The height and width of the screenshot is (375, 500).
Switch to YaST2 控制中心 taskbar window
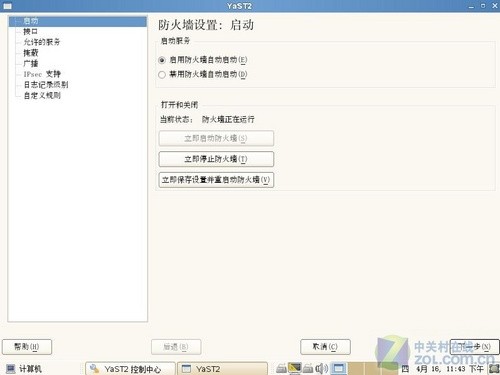click(x=130, y=369)
